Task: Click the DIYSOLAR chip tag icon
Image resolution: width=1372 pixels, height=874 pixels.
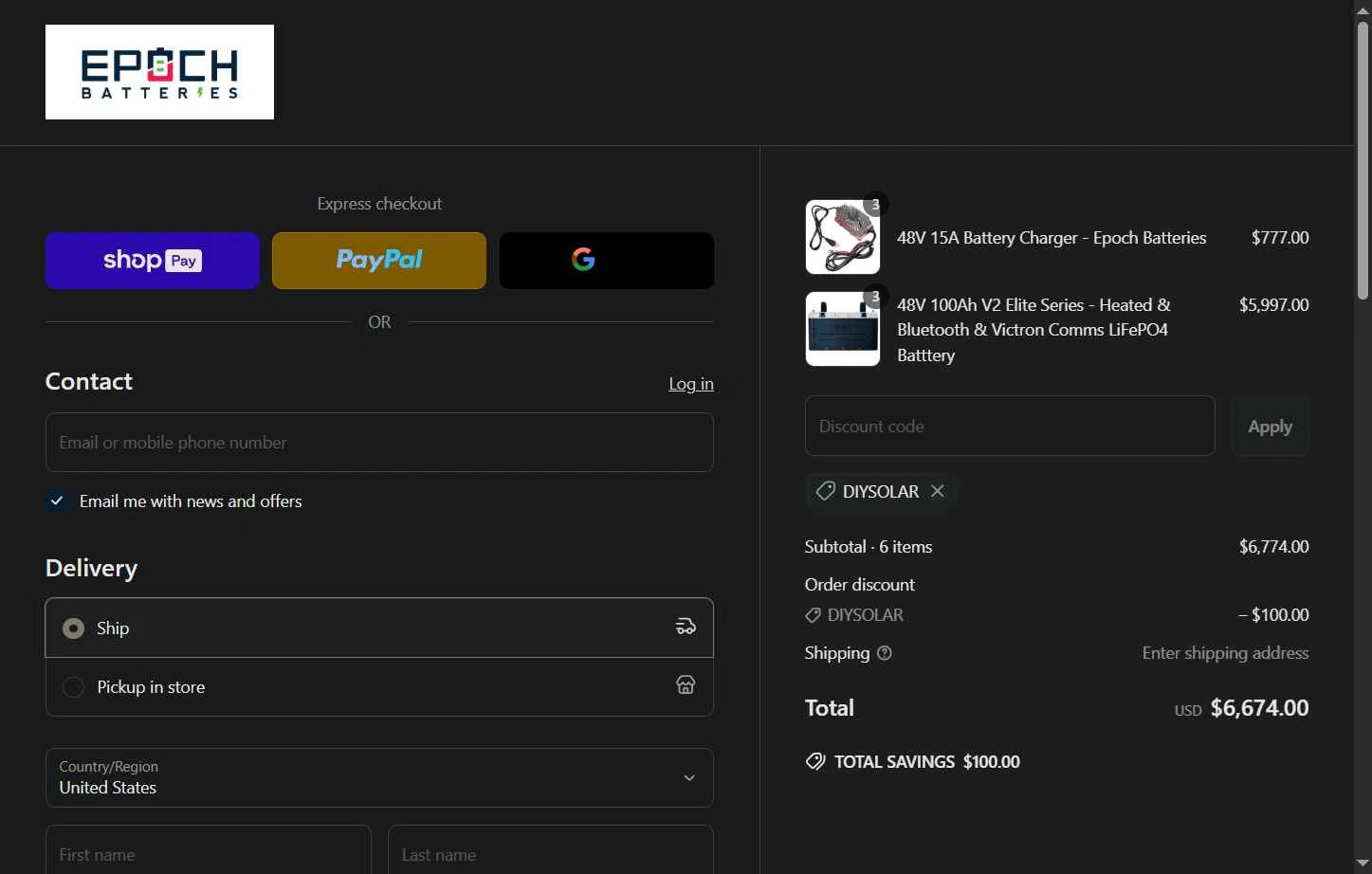Action: click(826, 491)
